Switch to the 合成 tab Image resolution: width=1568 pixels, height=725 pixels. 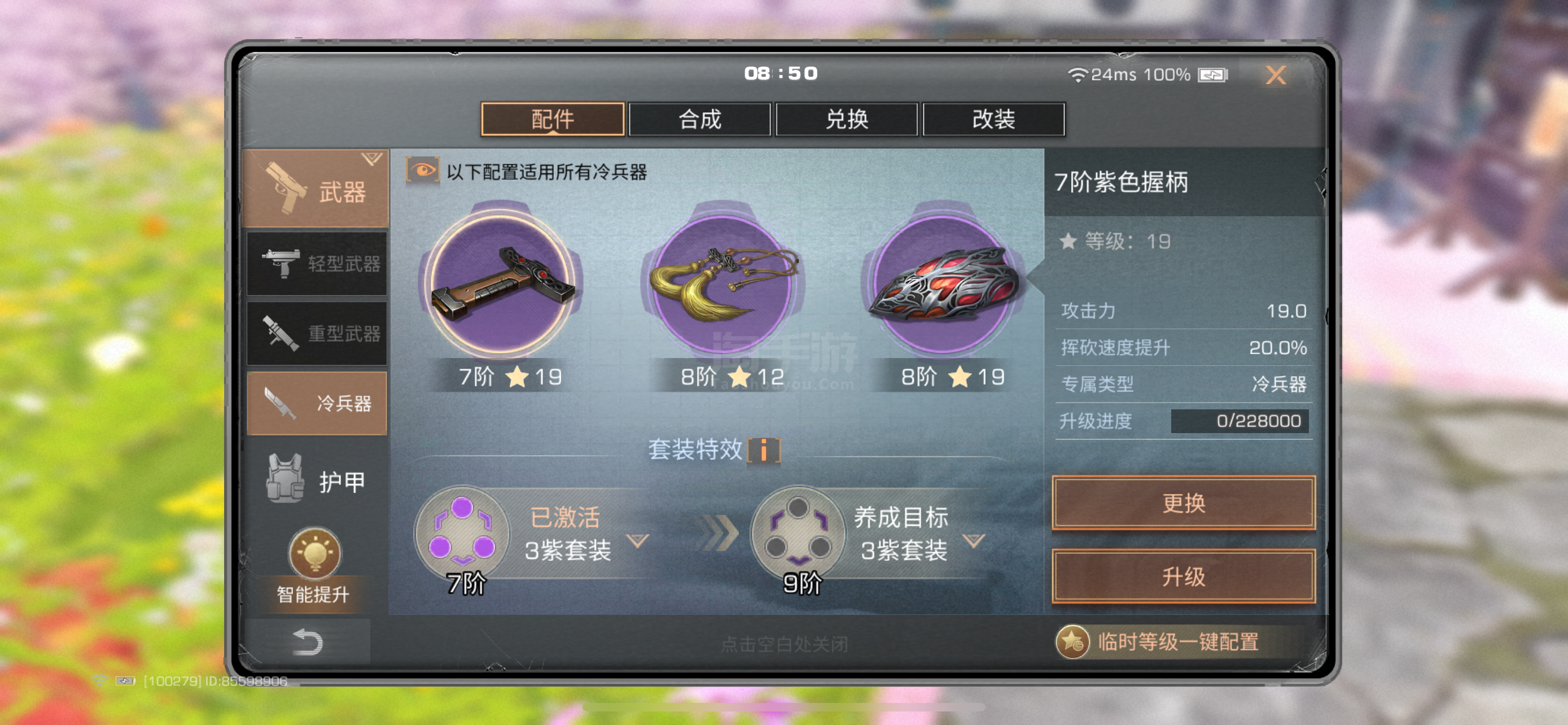700,119
